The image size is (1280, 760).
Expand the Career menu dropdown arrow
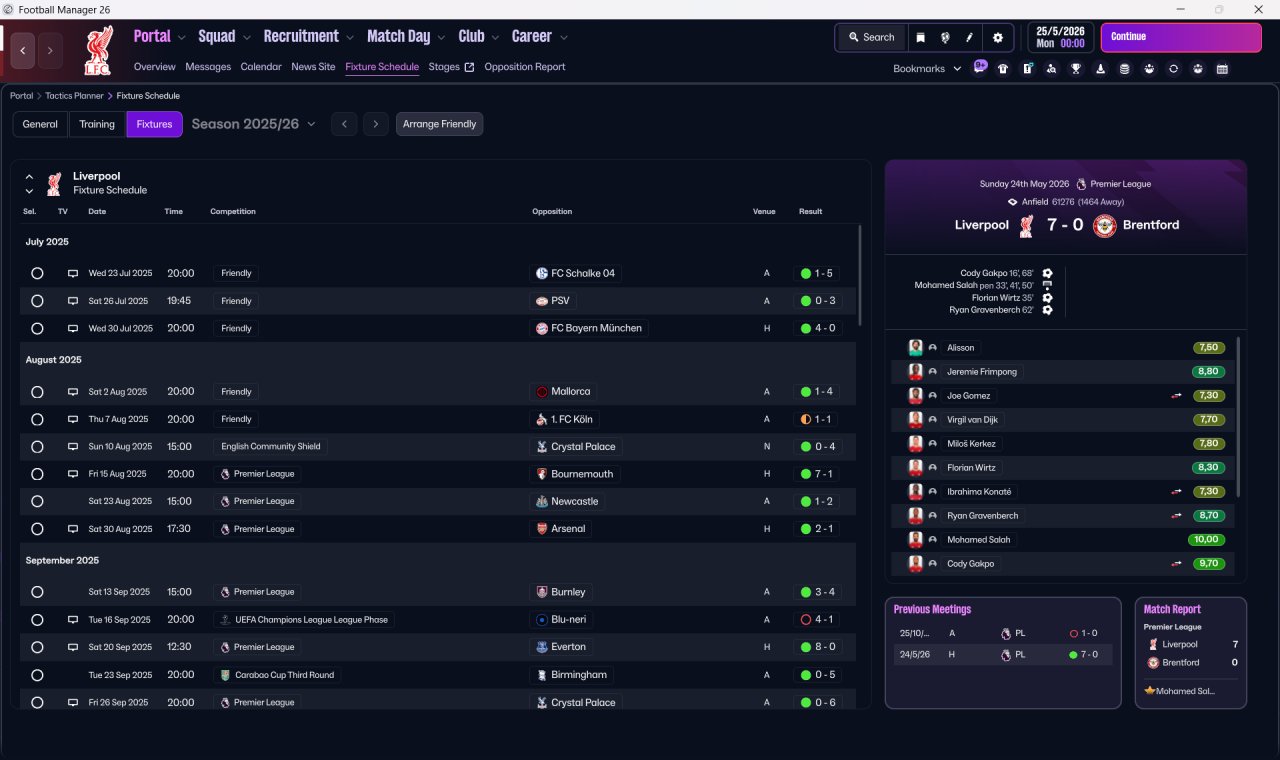click(x=564, y=38)
